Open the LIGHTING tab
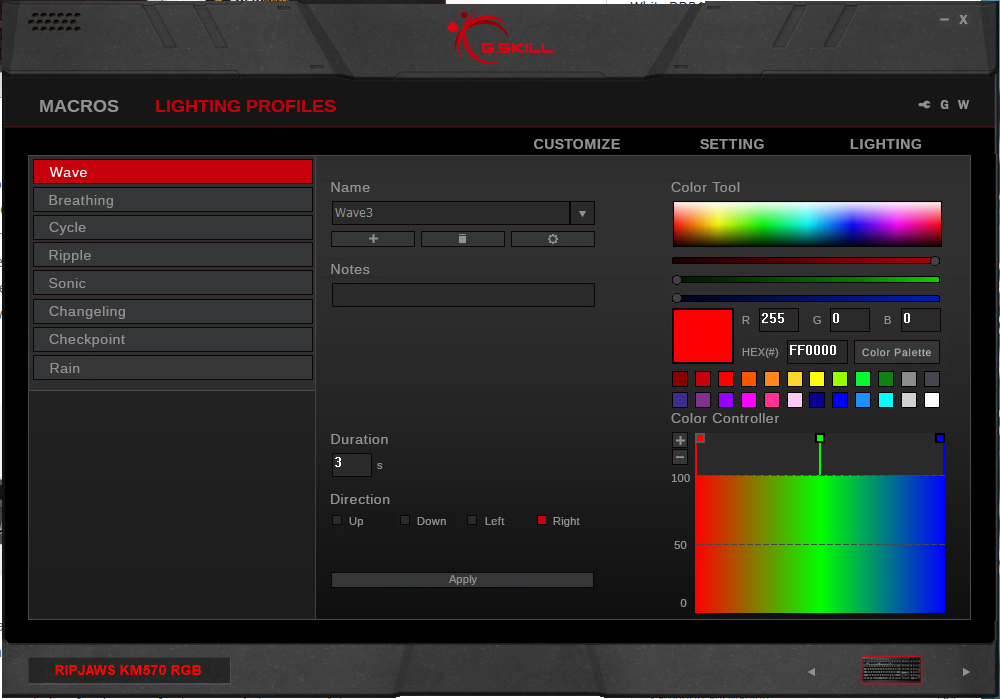Viewport: 1000px width, 699px height. pos(885,144)
